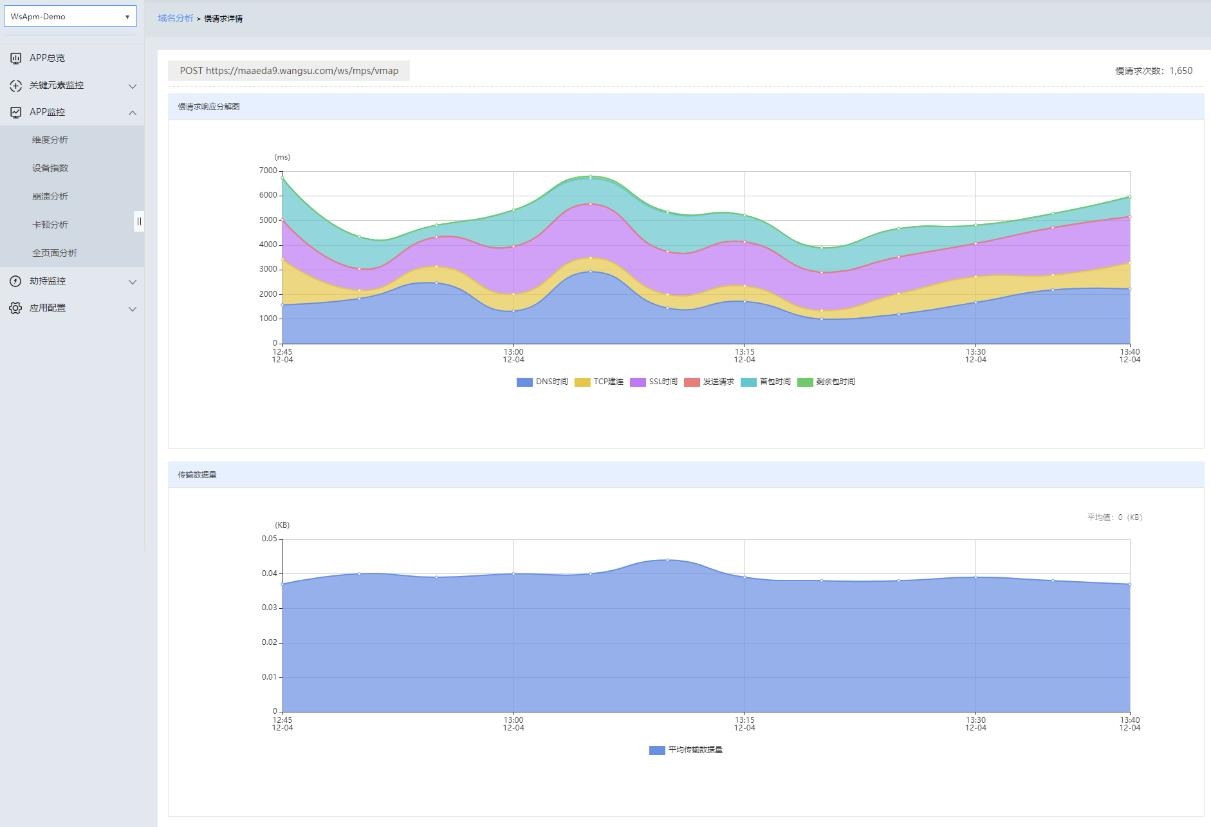
Task: Toggle the 发送请求 legend series
Action: pos(709,382)
